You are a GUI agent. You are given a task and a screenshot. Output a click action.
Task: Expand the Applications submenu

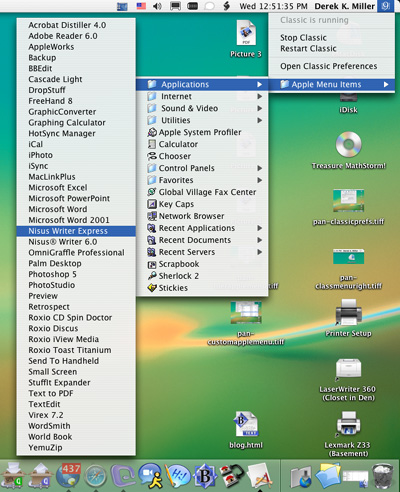(202, 84)
